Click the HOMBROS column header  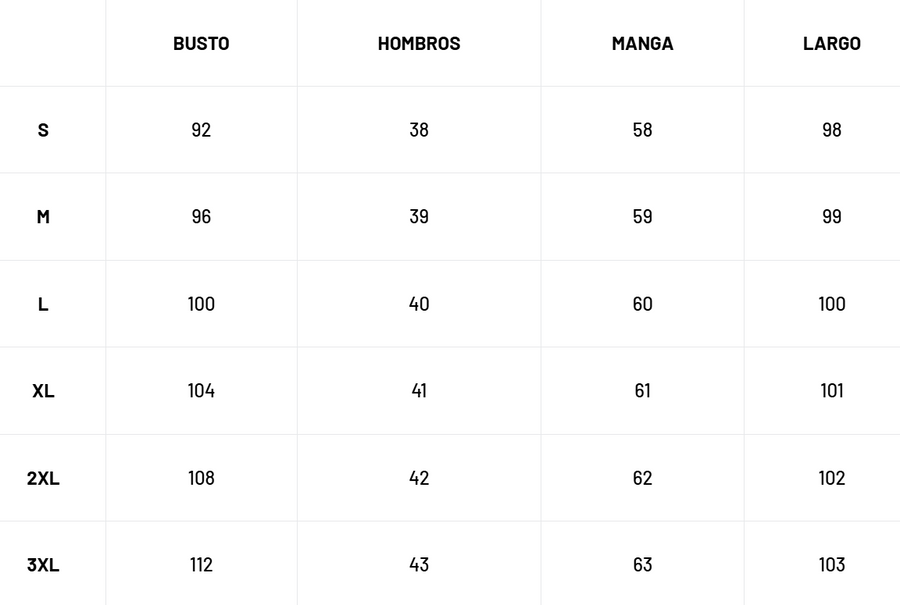[x=419, y=43]
